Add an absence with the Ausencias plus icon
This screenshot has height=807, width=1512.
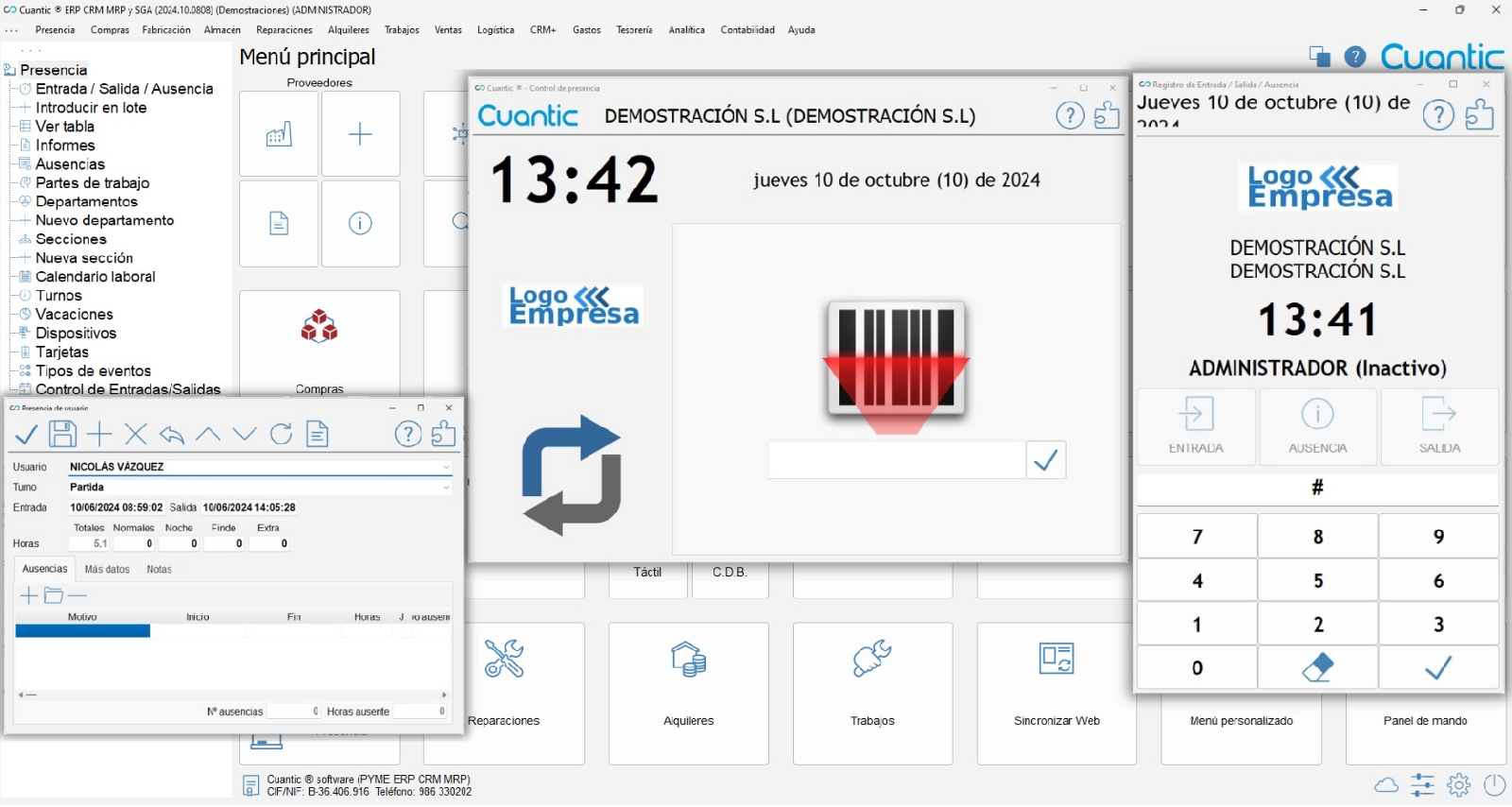[29, 595]
